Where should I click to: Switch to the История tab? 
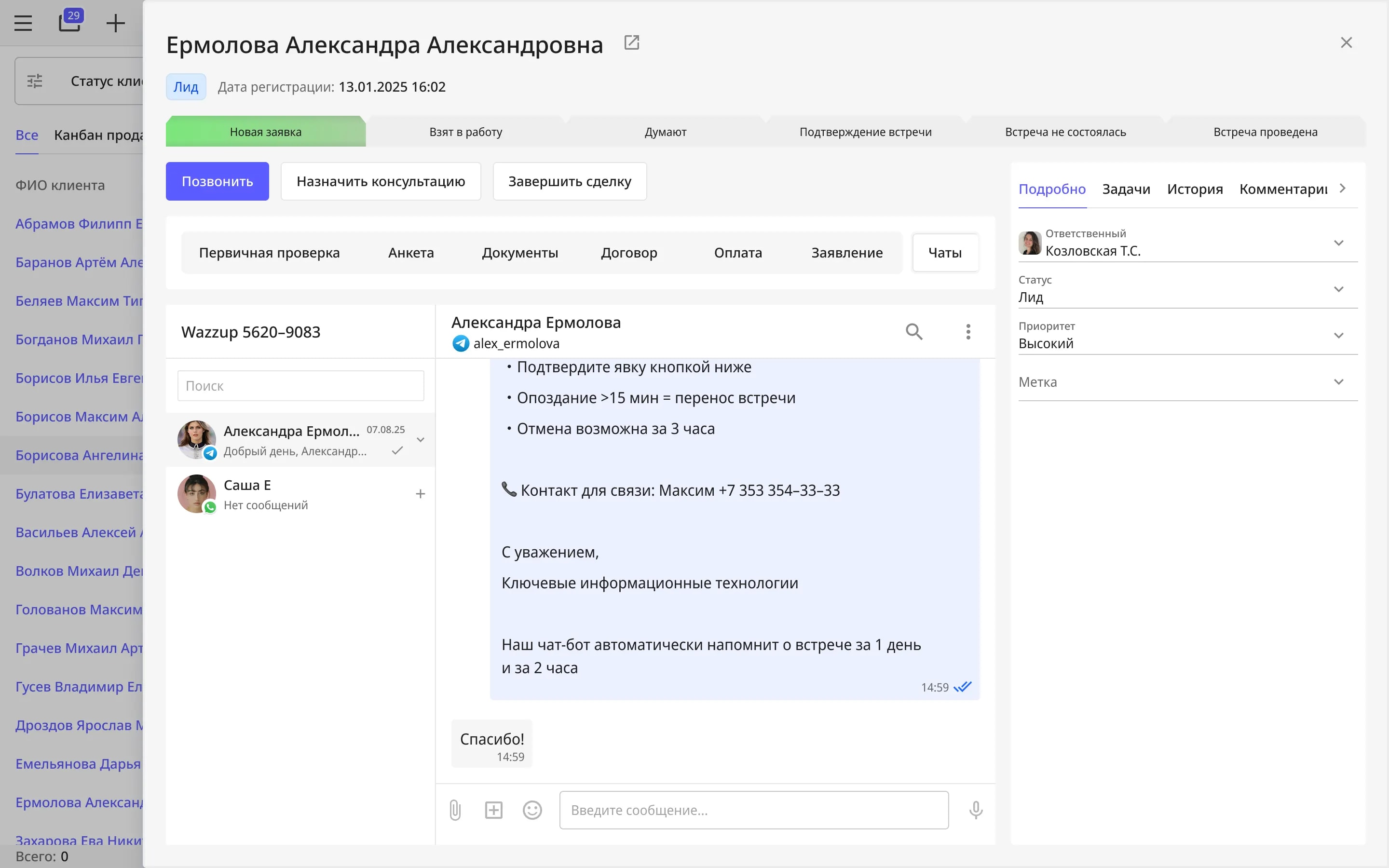[1195, 189]
